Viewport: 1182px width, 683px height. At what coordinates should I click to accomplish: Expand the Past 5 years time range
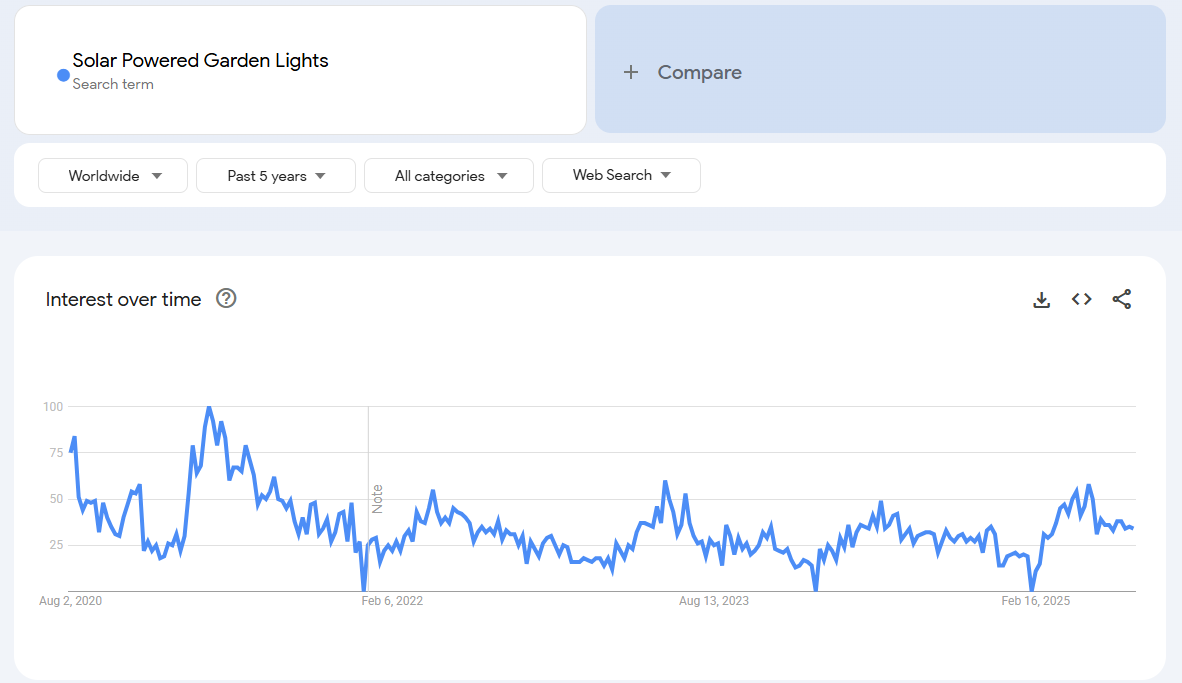coord(276,176)
